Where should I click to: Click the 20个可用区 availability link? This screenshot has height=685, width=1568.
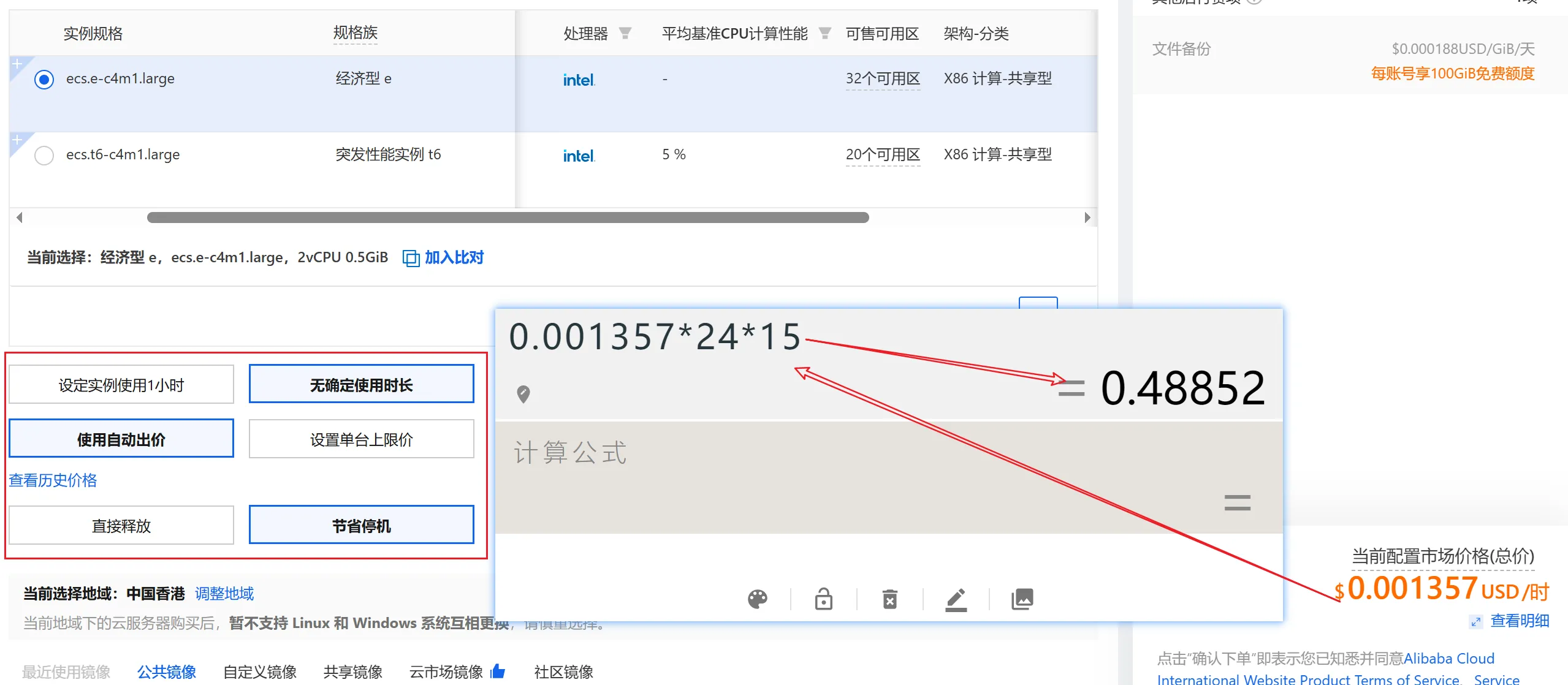pyautogui.click(x=883, y=155)
